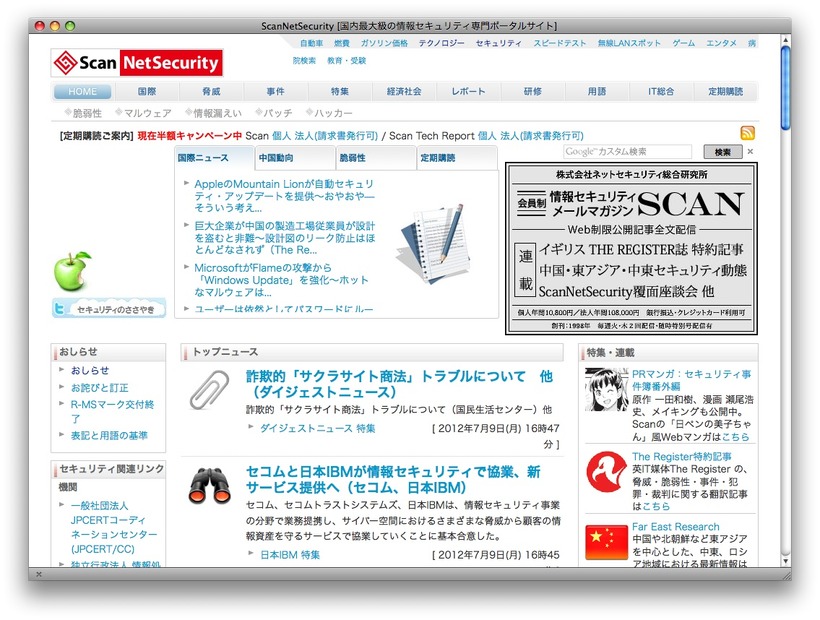Open the orange RSS feed icon
The width and height of the screenshot is (820, 620).
[747, 133]
